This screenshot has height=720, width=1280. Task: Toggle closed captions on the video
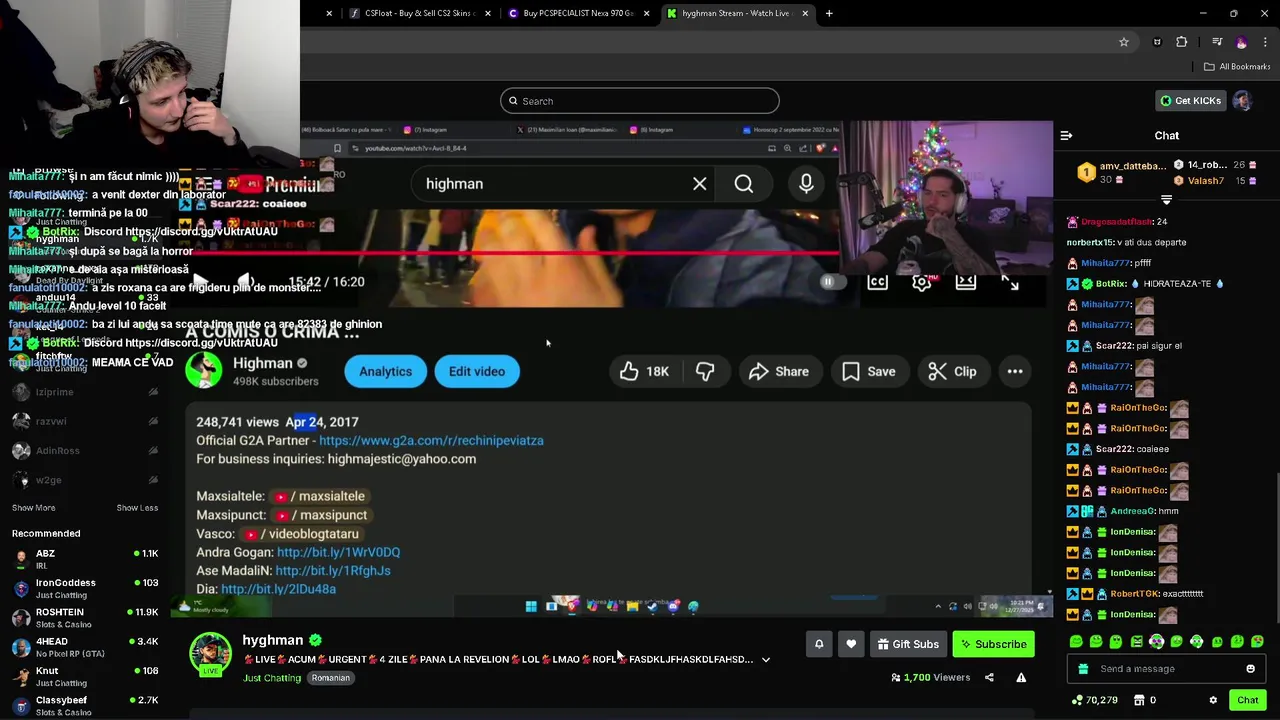coord(877,282)
